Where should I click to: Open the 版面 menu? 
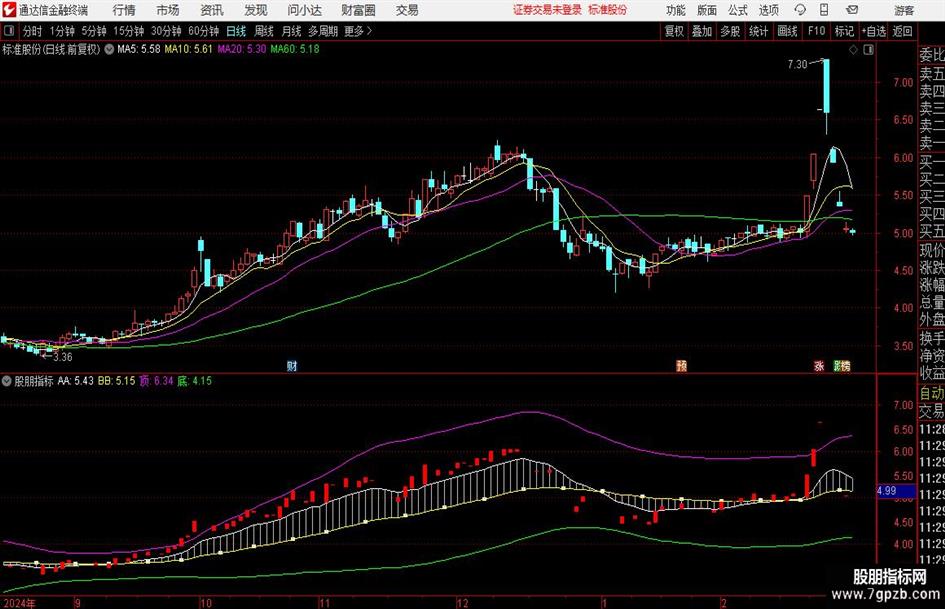706,10
